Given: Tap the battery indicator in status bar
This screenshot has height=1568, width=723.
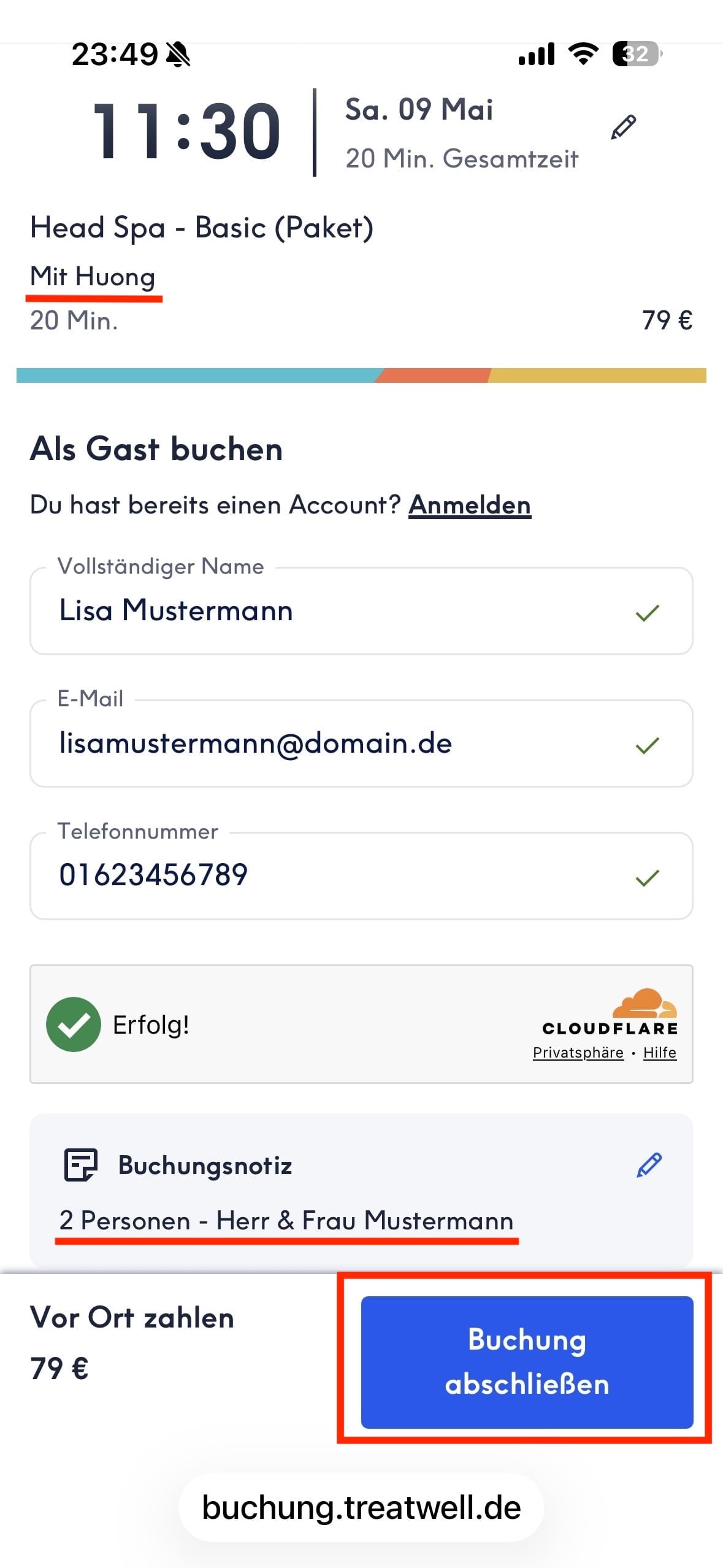Looking at the screenshot, I should pos(637,54).
